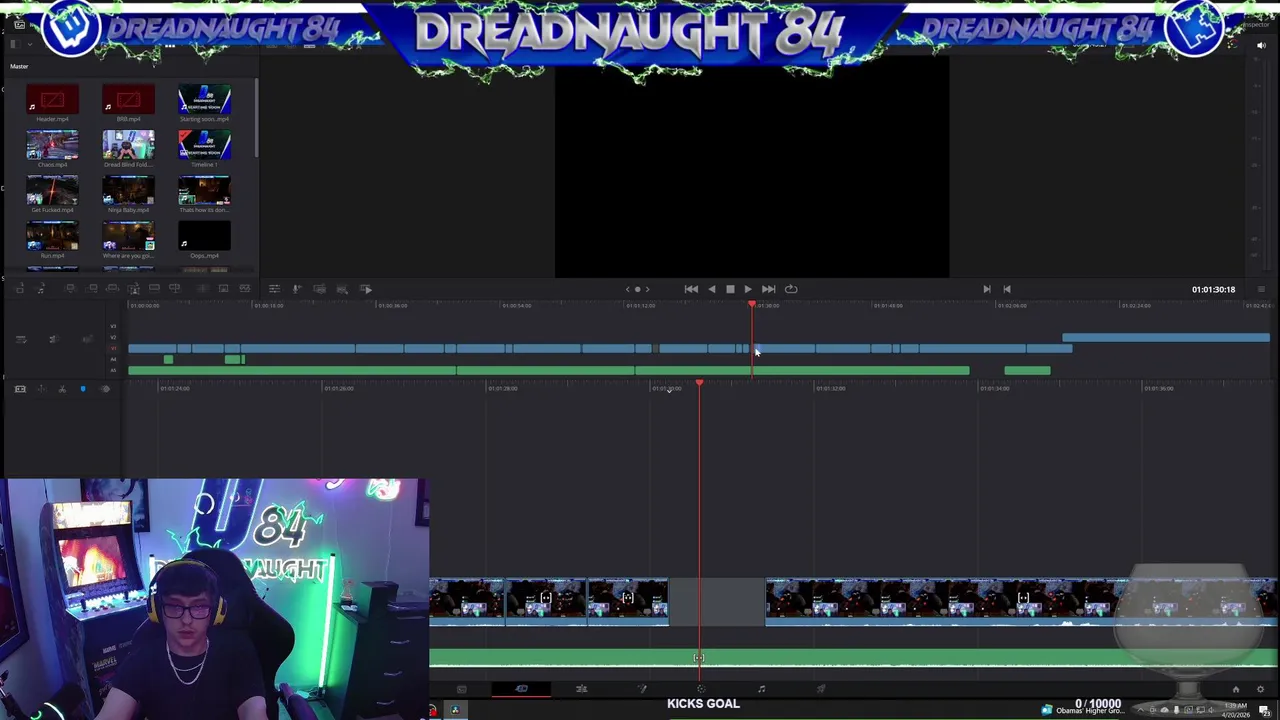Image resolution: width=1280 pixels, height=720 pixels.
Task: Click the Close Up edit icon
Action: (134, 289)
